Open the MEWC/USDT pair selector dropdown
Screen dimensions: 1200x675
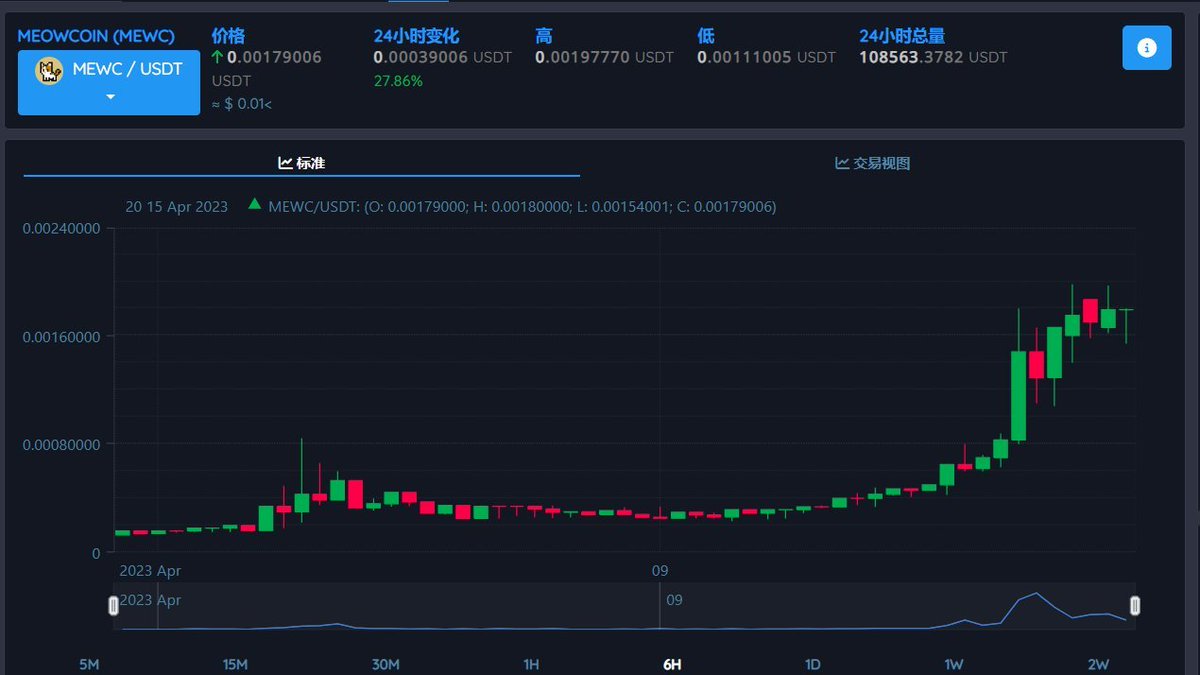tap(108, 80)
